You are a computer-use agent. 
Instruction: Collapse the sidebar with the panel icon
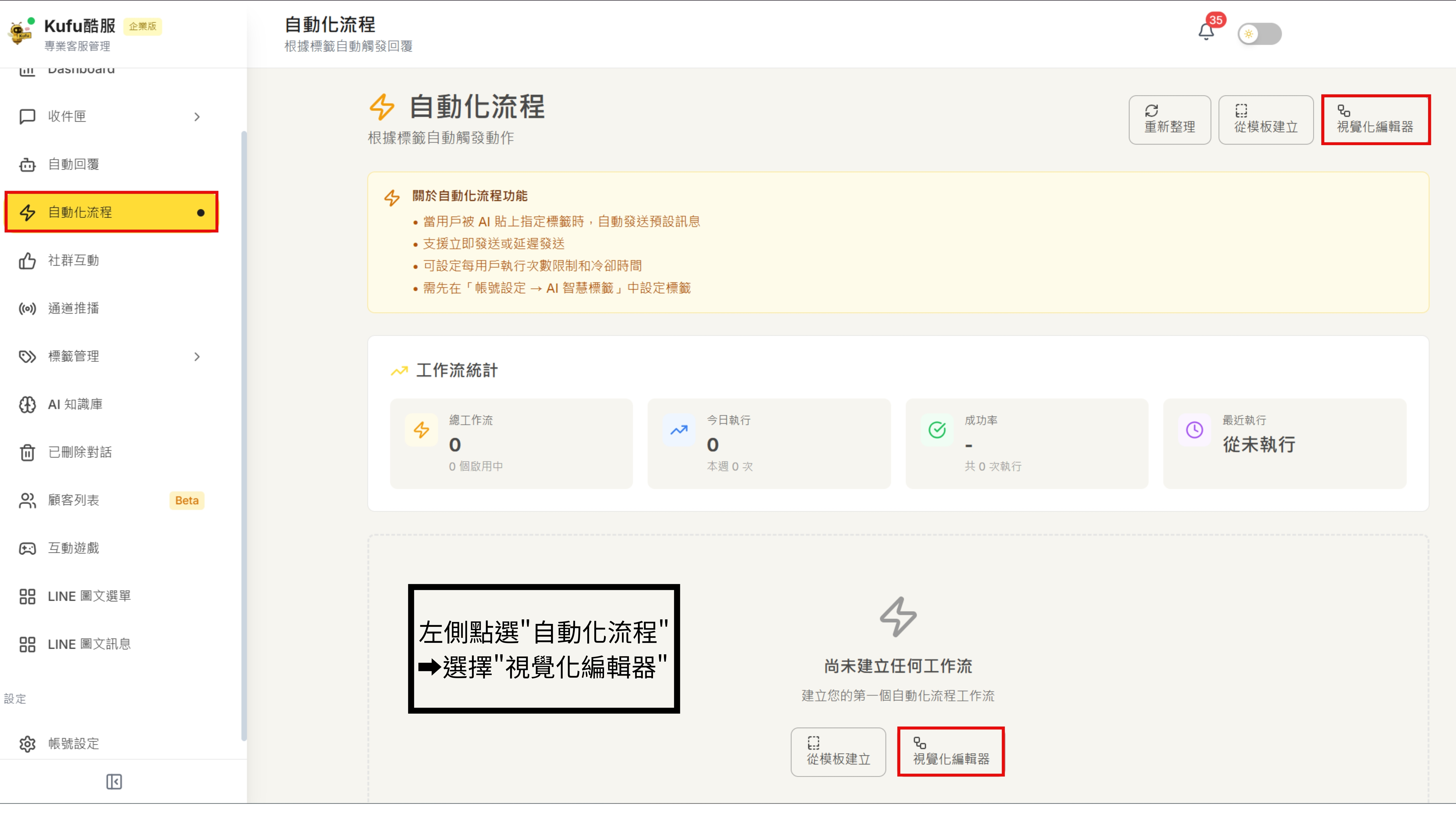[114, 781]
